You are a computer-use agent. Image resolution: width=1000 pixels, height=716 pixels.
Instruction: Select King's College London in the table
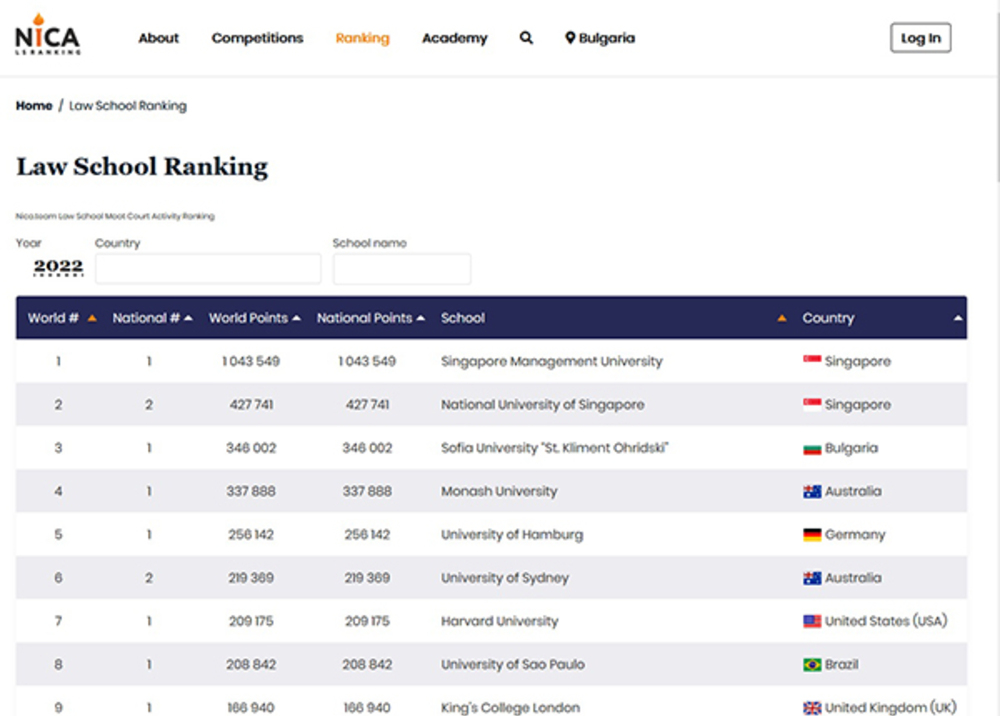coord(510,708)
